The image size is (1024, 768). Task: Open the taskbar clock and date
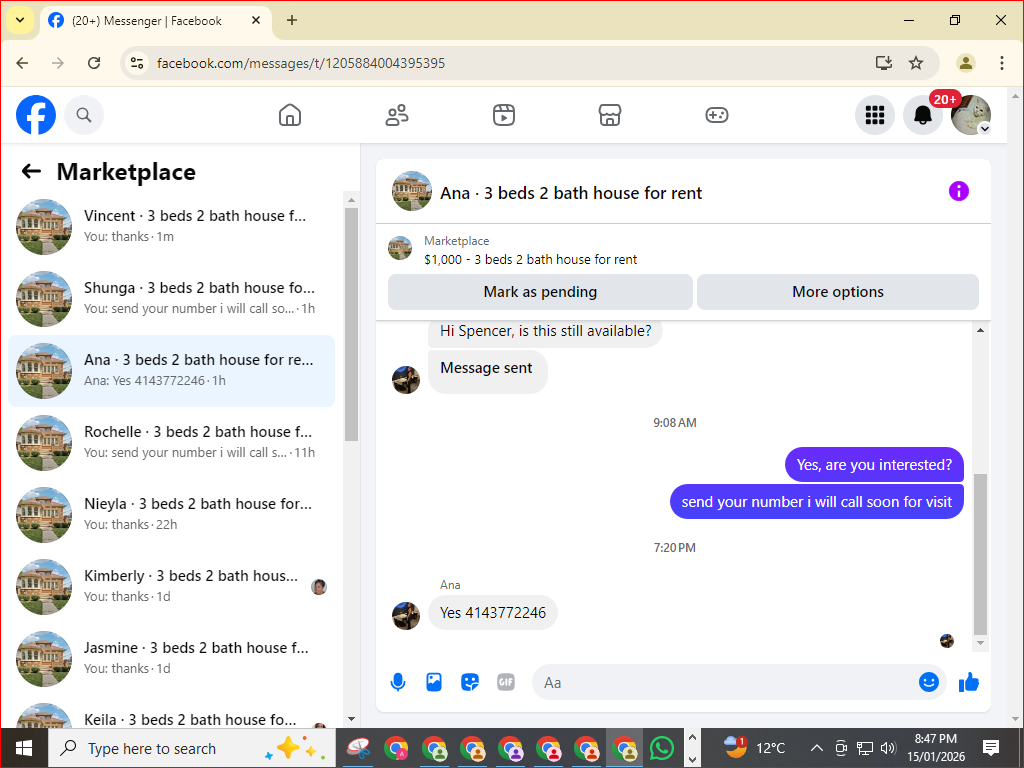[x=935, y=748]
